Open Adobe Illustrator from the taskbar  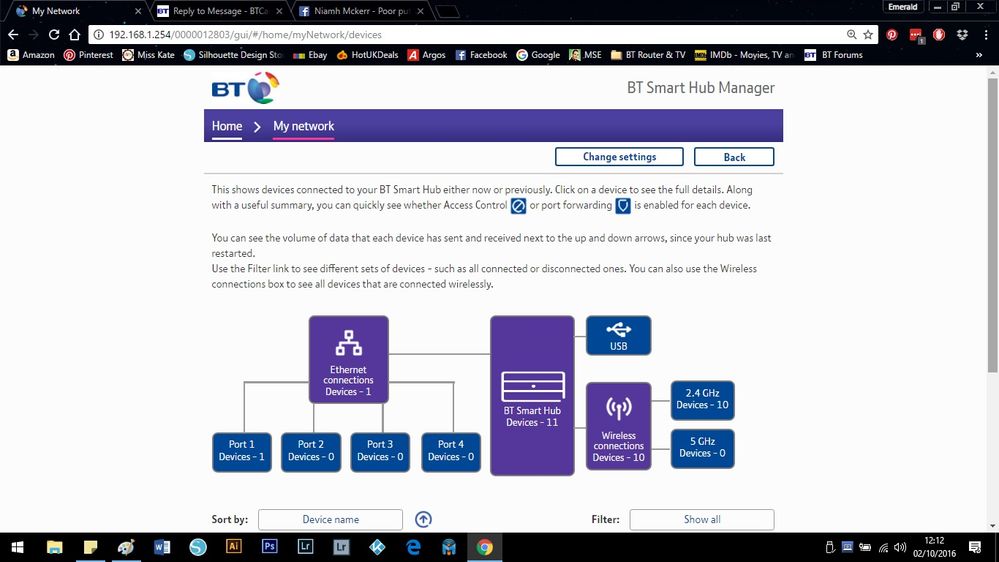[234, 547]
